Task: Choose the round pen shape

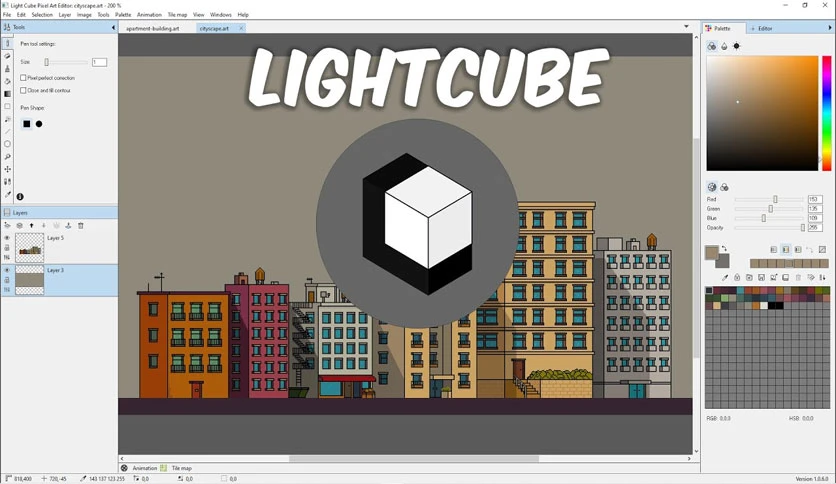Action: tap(39, 124)
